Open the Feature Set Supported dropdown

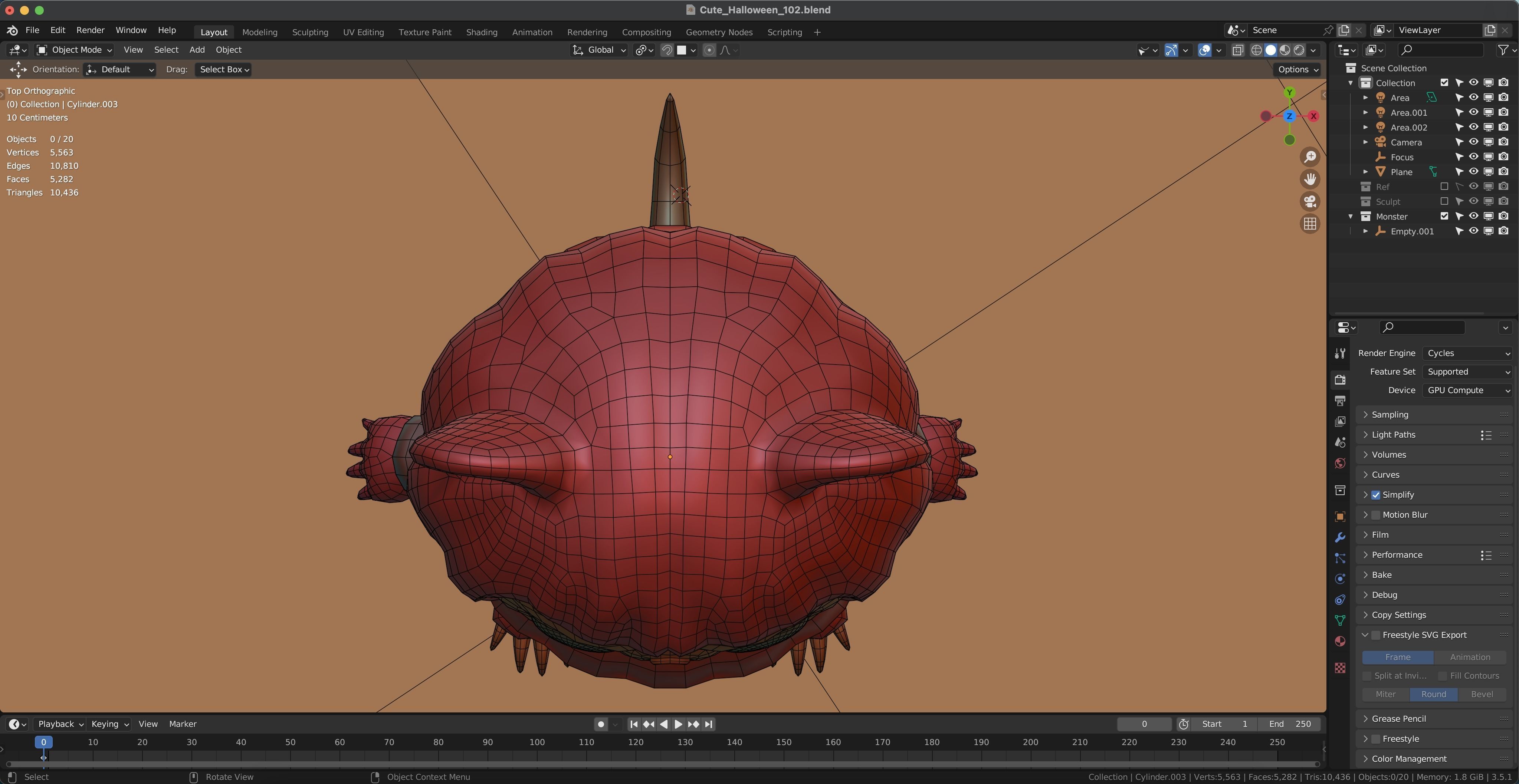(x=1468, y=372)
